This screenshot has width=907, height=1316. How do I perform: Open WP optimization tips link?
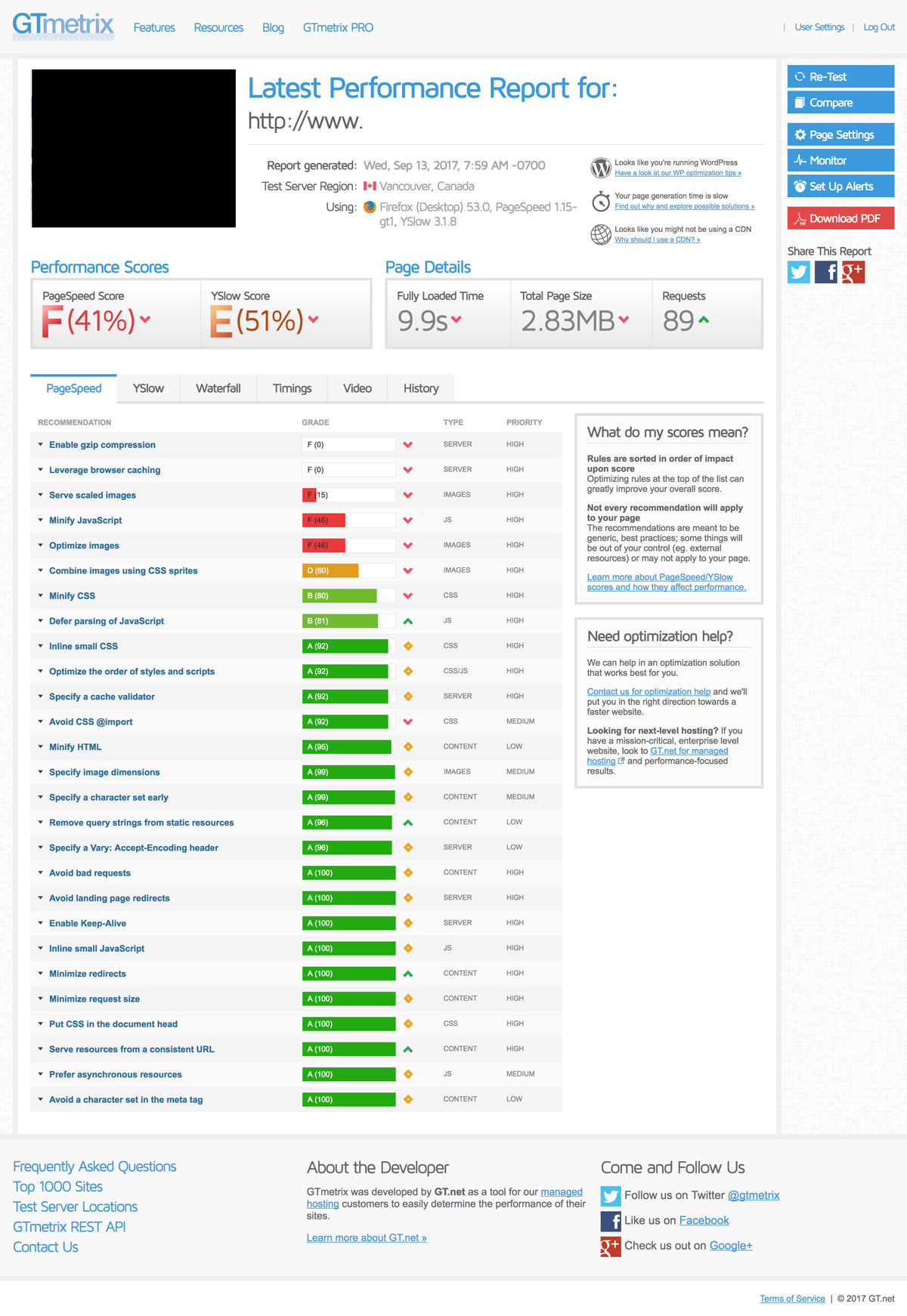[678, 173]
